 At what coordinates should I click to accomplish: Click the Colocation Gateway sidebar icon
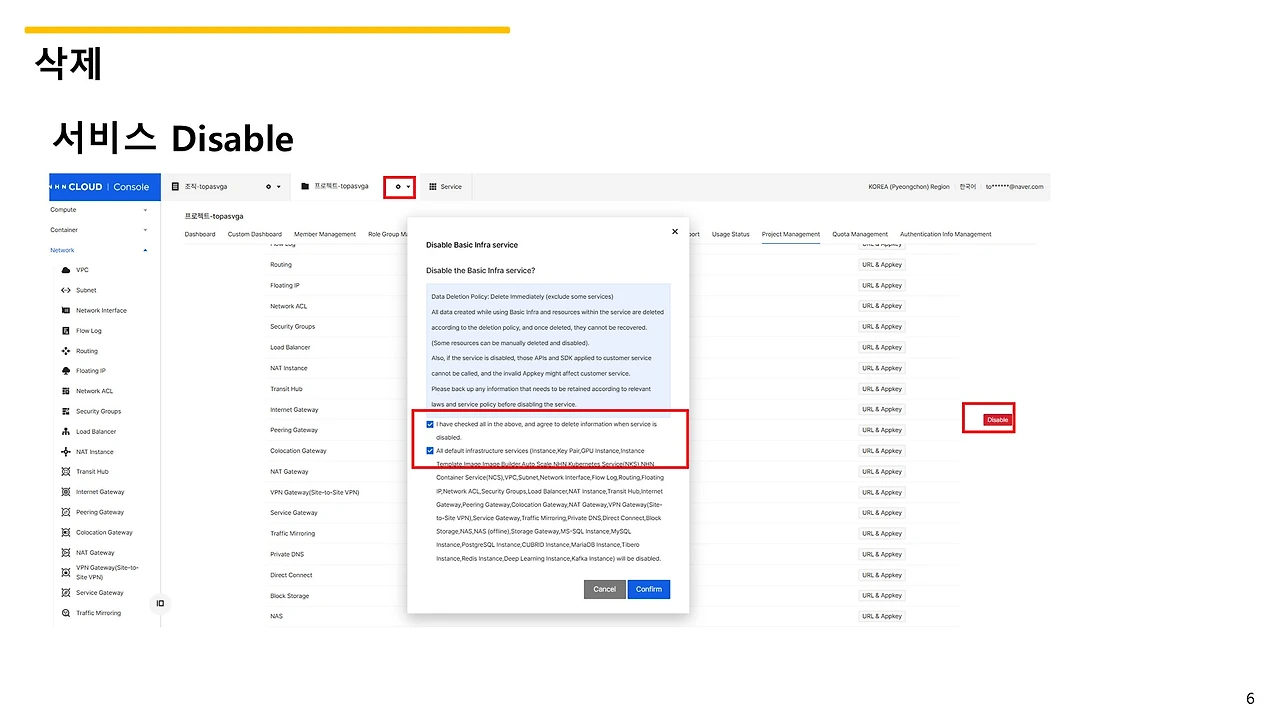[x=66, y=532]
